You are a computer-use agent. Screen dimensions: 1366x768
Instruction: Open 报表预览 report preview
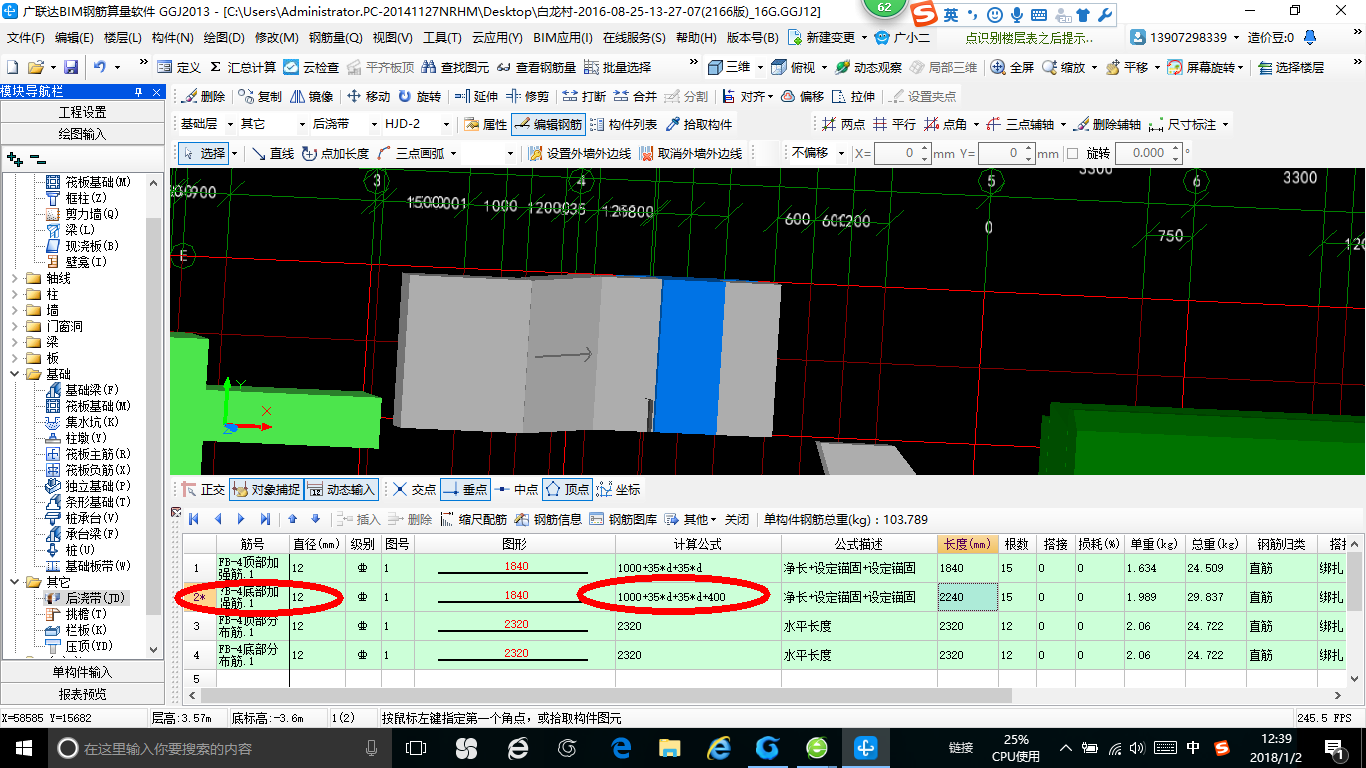tap(82, 693)
